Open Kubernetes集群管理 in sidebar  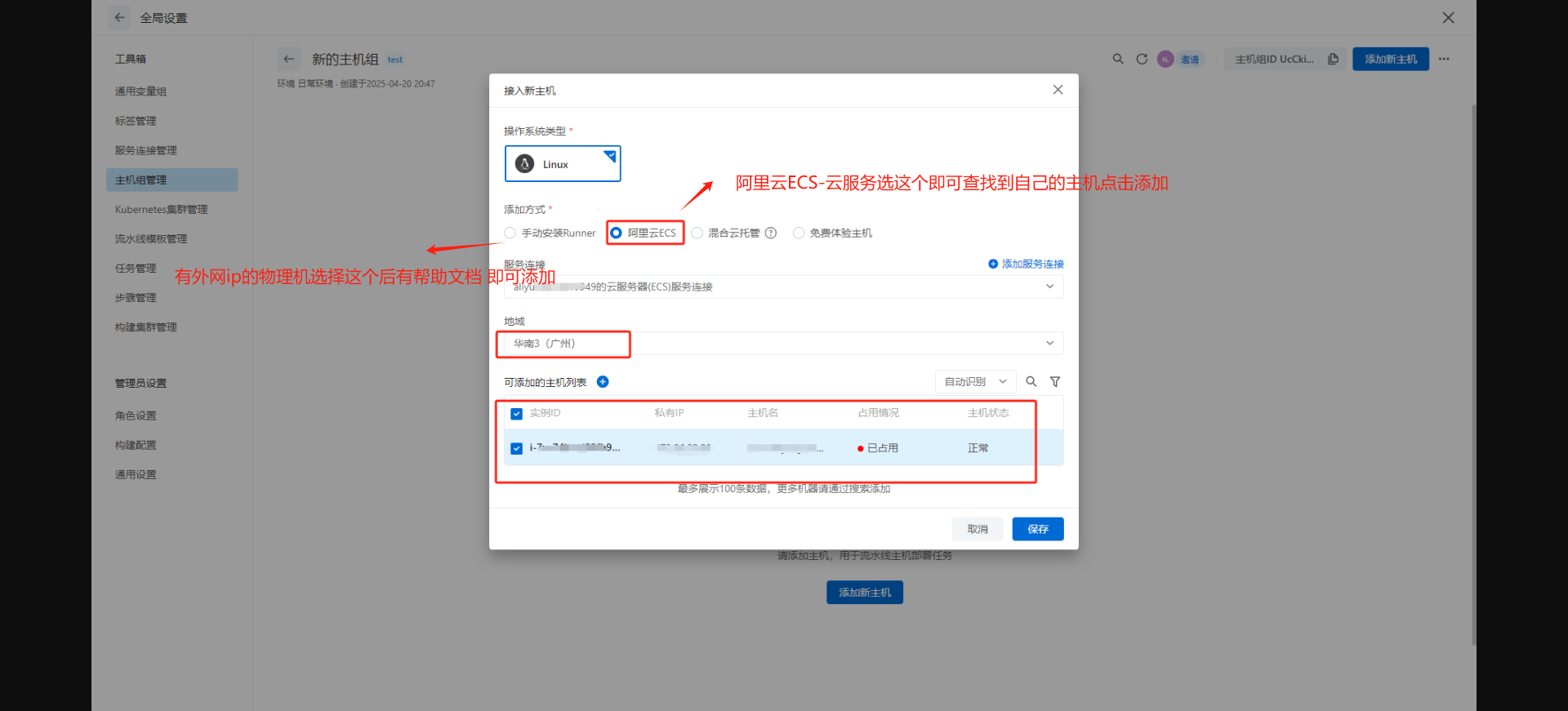click(x=162, y=209)
